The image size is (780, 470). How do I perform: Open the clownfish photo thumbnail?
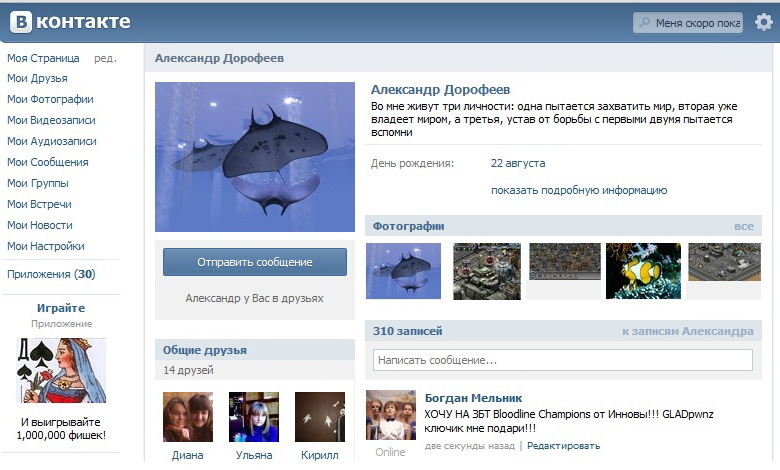[643, 271]
